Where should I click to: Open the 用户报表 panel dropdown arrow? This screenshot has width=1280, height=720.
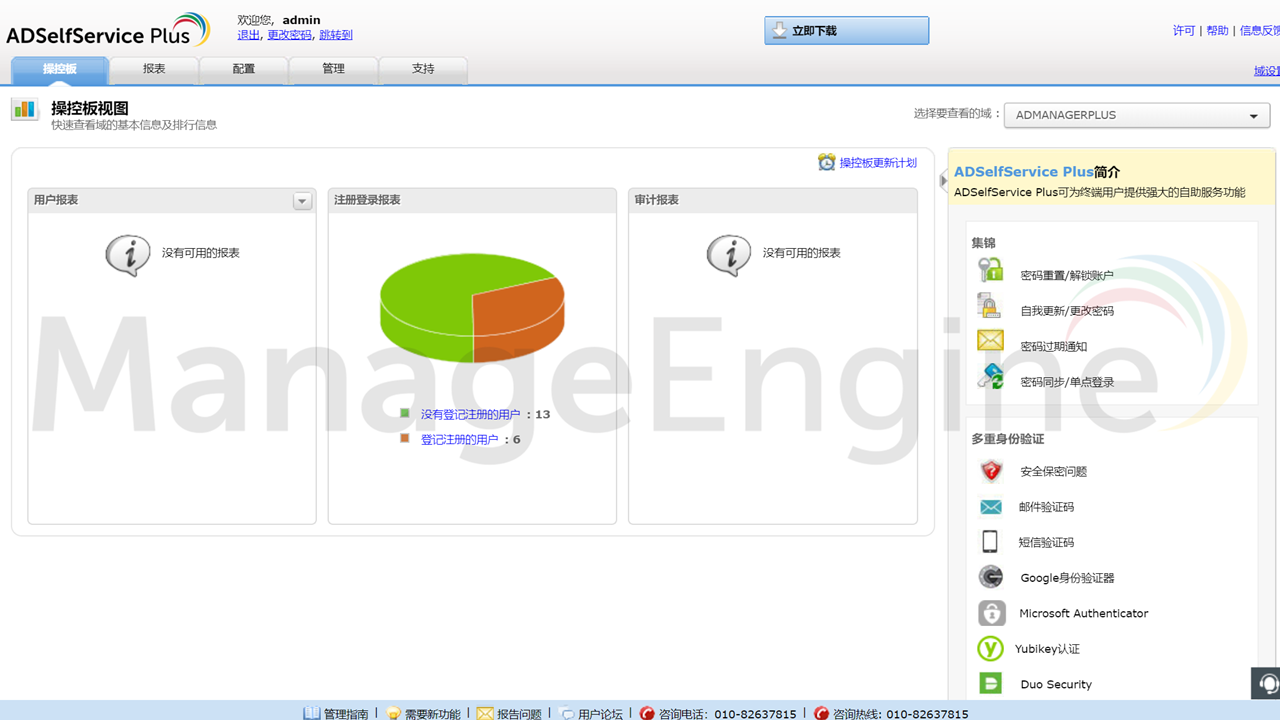[x=302, y=200]
